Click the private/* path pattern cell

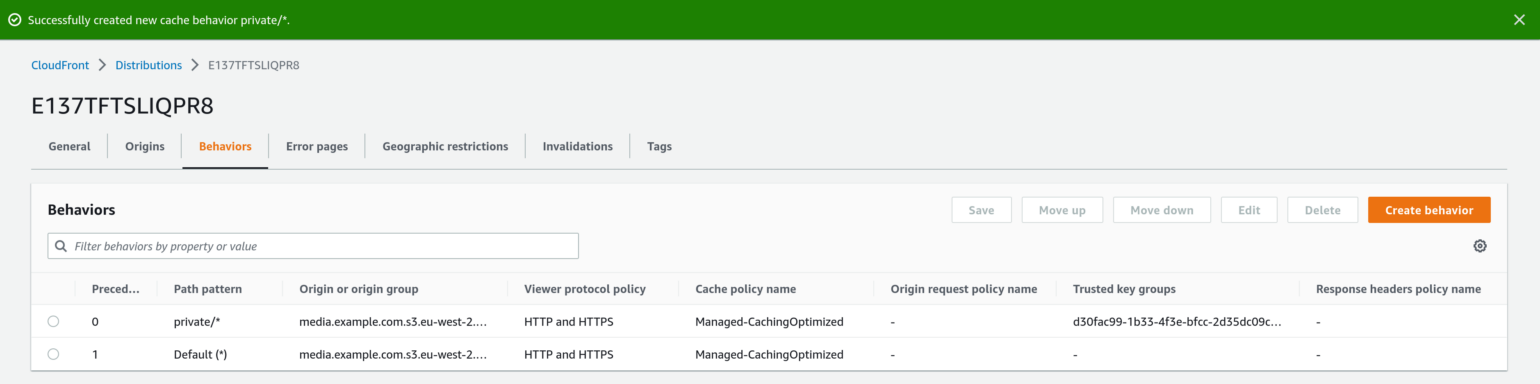(197, 322)
